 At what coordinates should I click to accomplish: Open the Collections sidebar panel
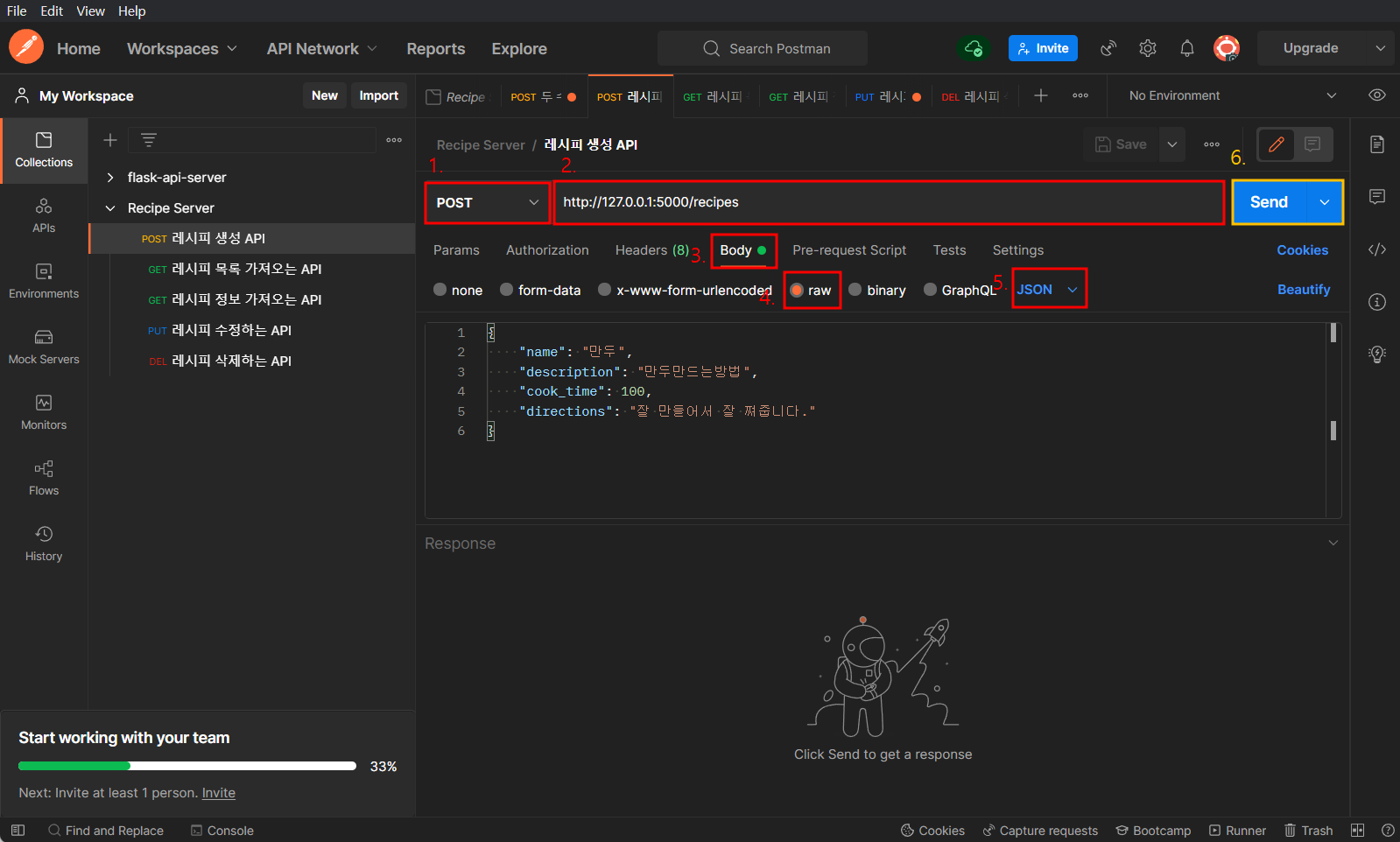point(44,151)
